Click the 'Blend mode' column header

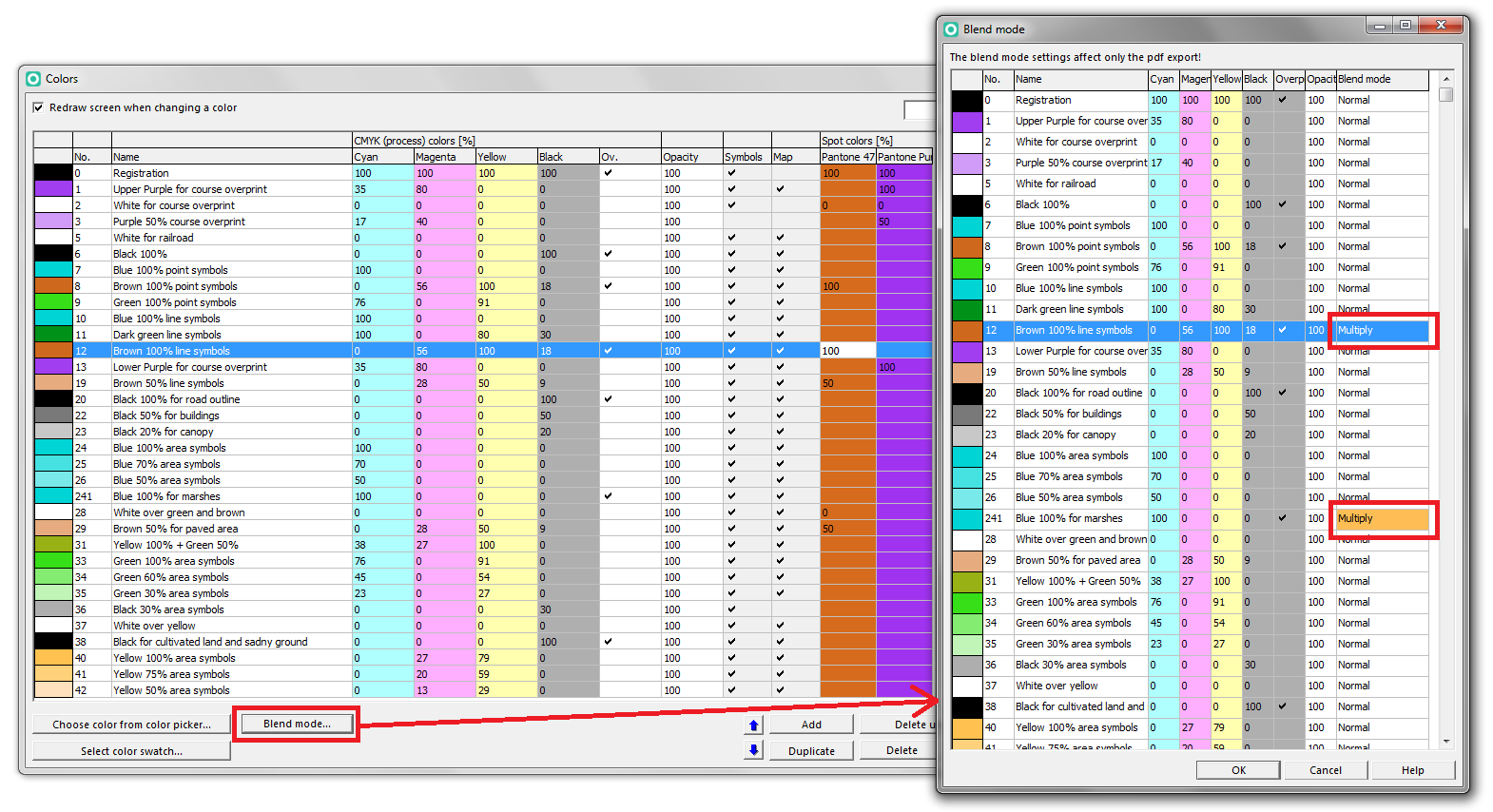(1382, 79)
